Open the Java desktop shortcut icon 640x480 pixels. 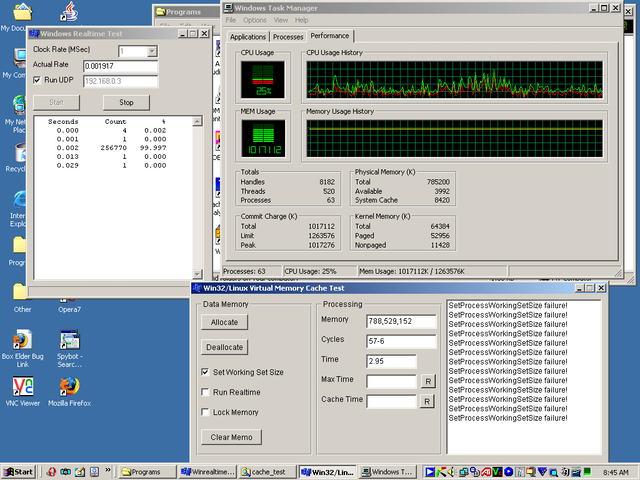coord(69,11)
